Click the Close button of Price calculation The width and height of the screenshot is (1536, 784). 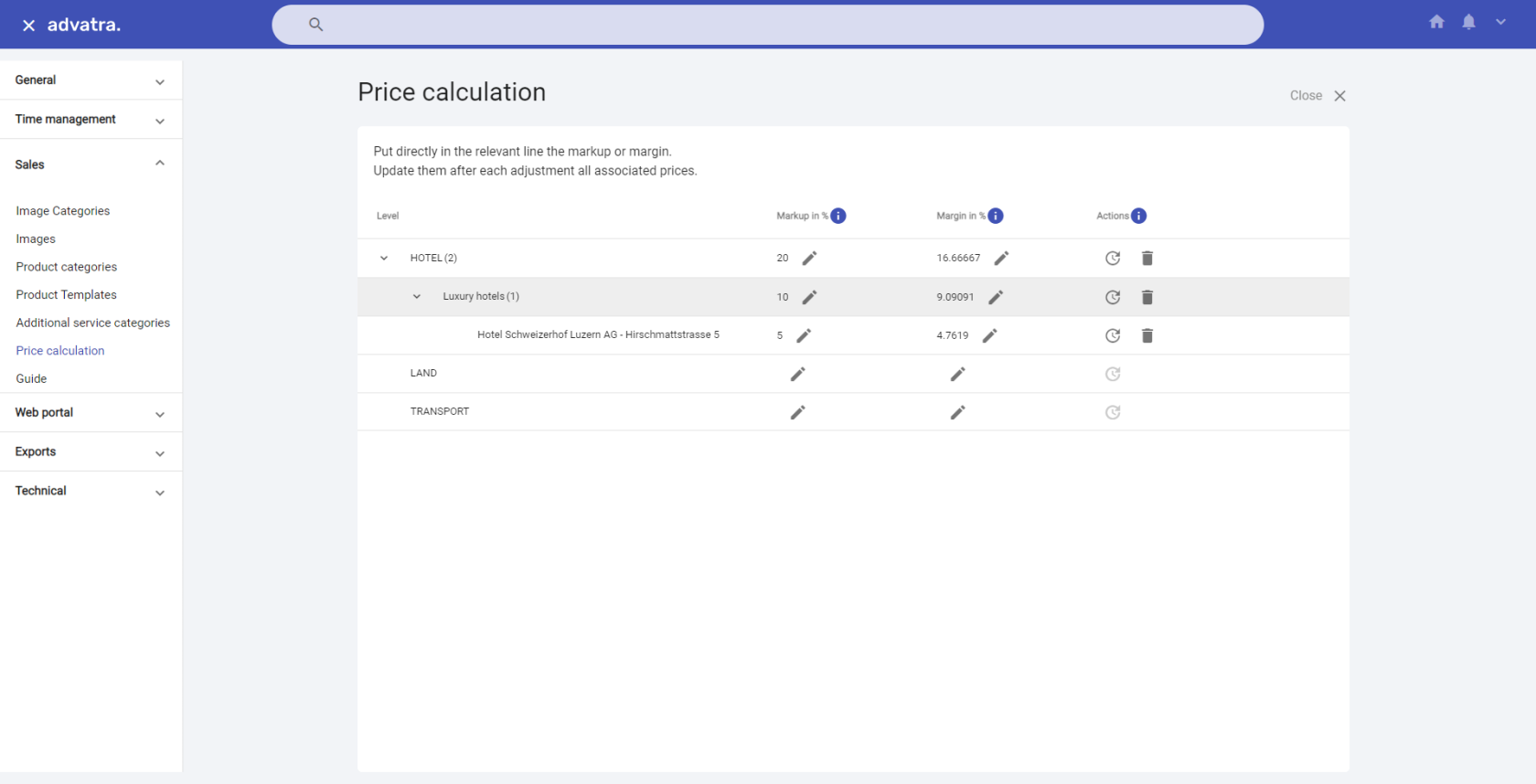click(1317, 96)
